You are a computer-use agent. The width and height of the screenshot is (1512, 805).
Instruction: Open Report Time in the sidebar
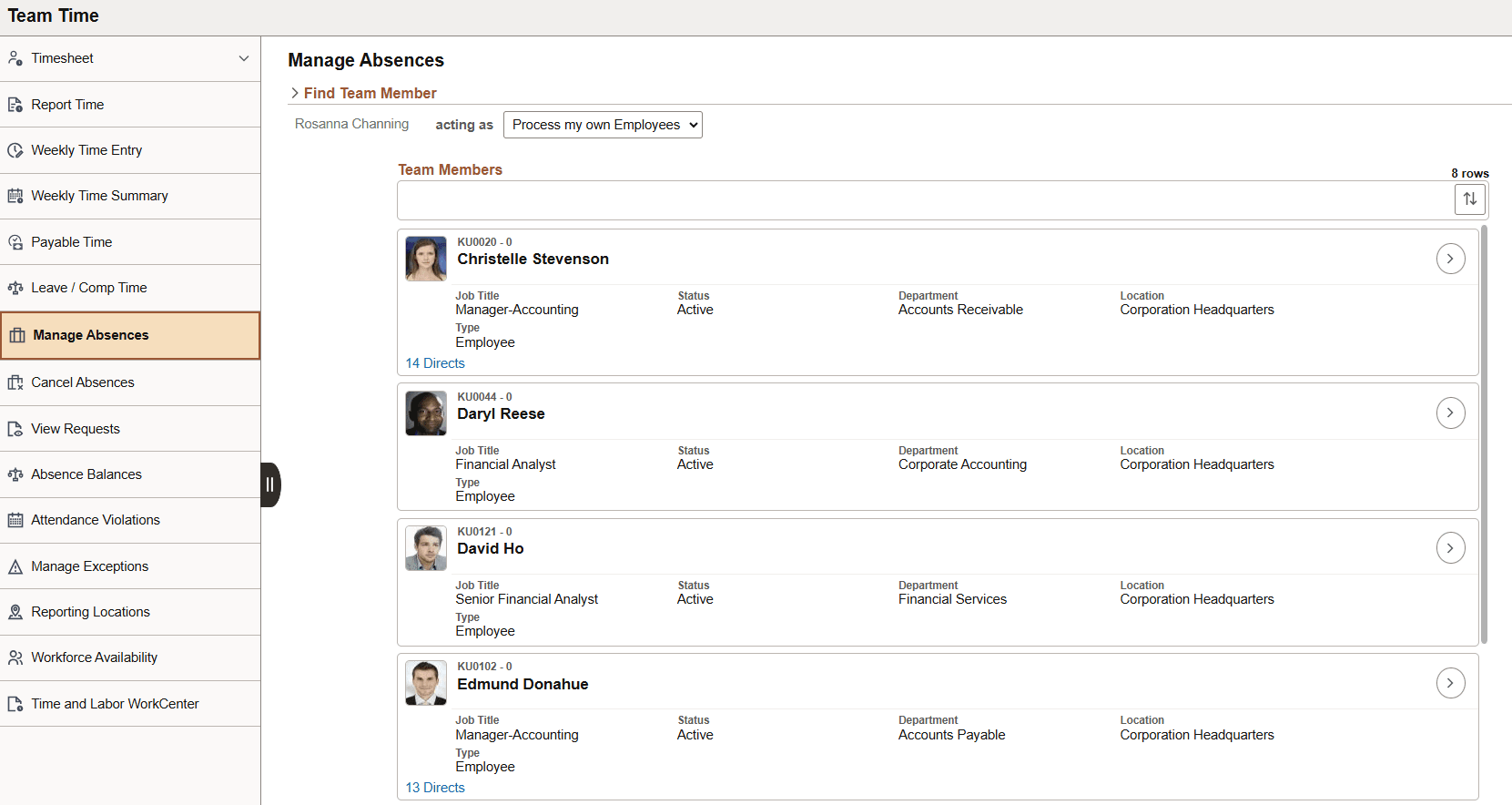click(130, 105)
